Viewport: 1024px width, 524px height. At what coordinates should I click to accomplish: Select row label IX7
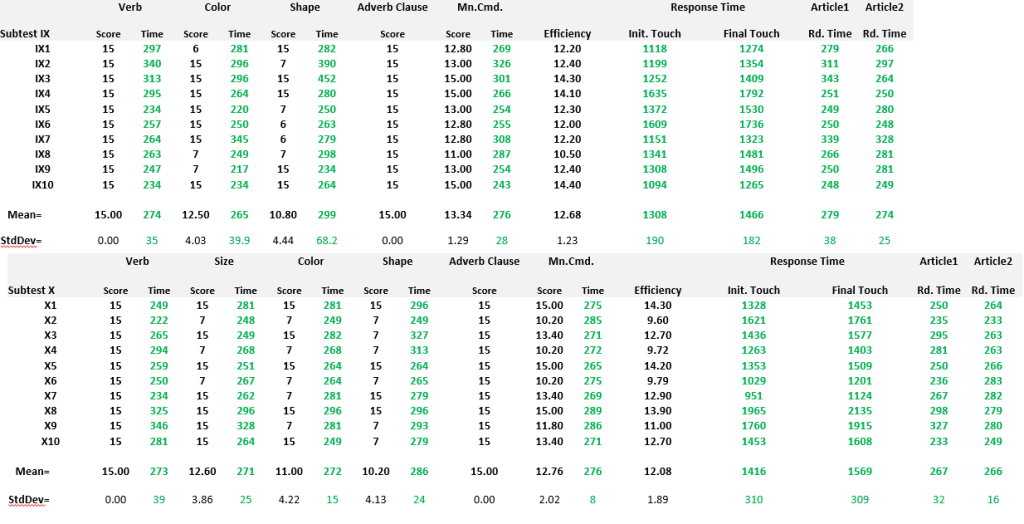(x=42, y=139)
